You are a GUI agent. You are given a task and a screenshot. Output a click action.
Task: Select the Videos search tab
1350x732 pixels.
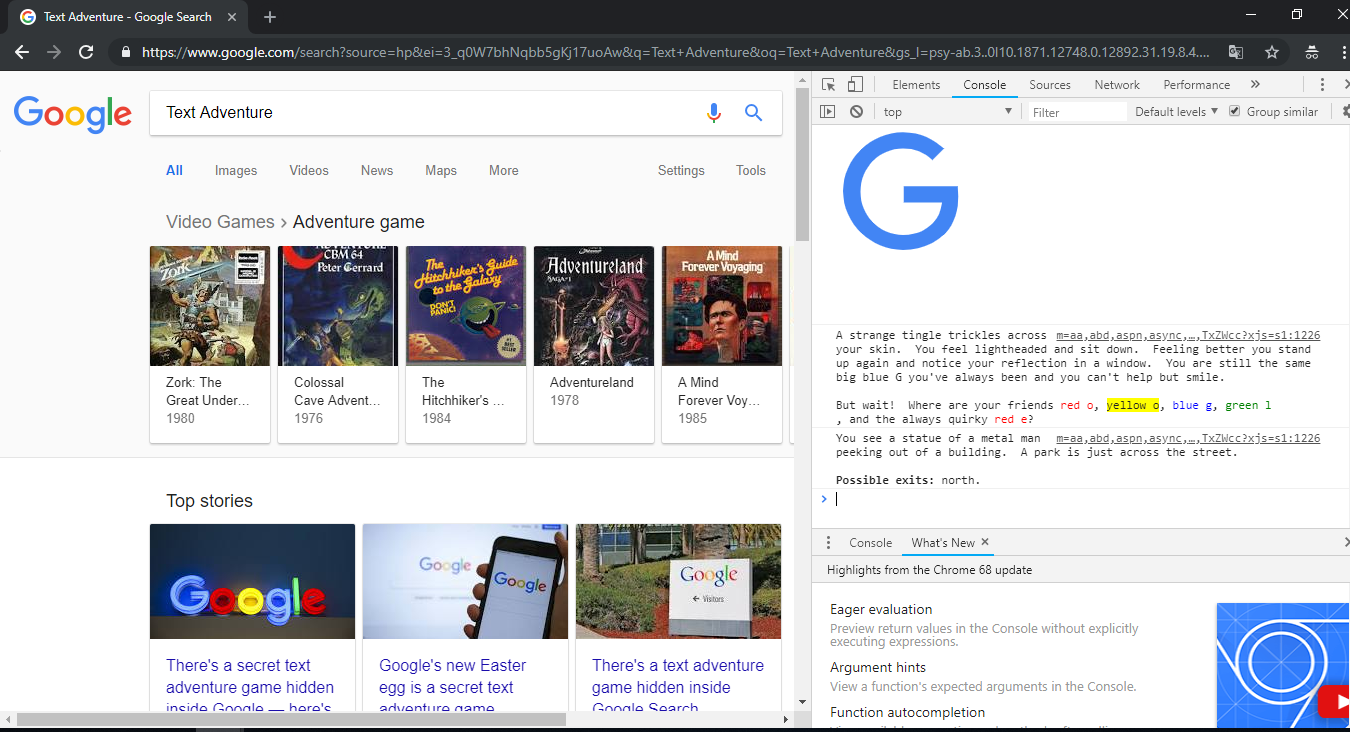coord(309,171)
